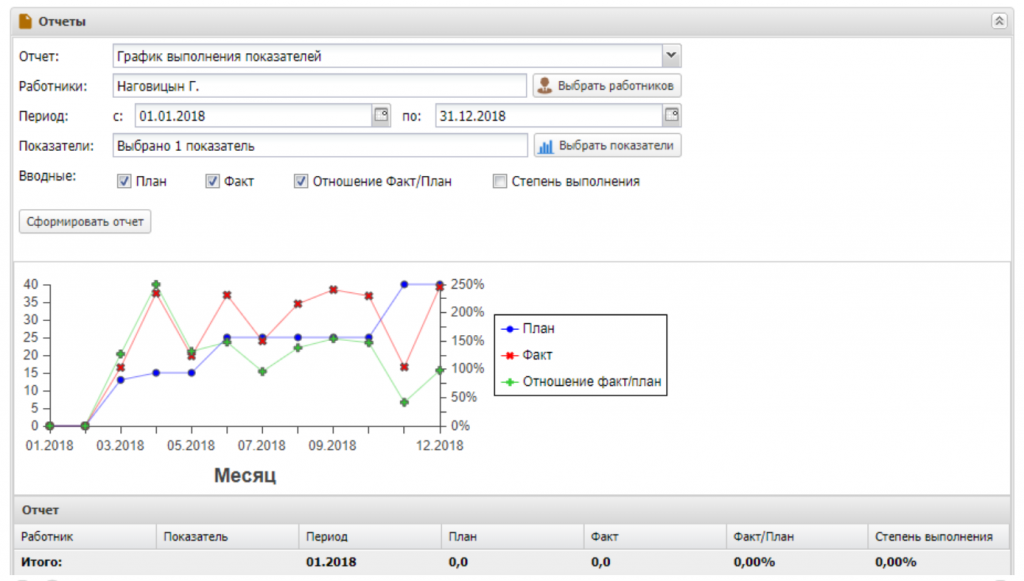This screenshot has height=581, width=1024.
Task: Click the 12.2018 axis label on chart
Action: tap(440, 446)
